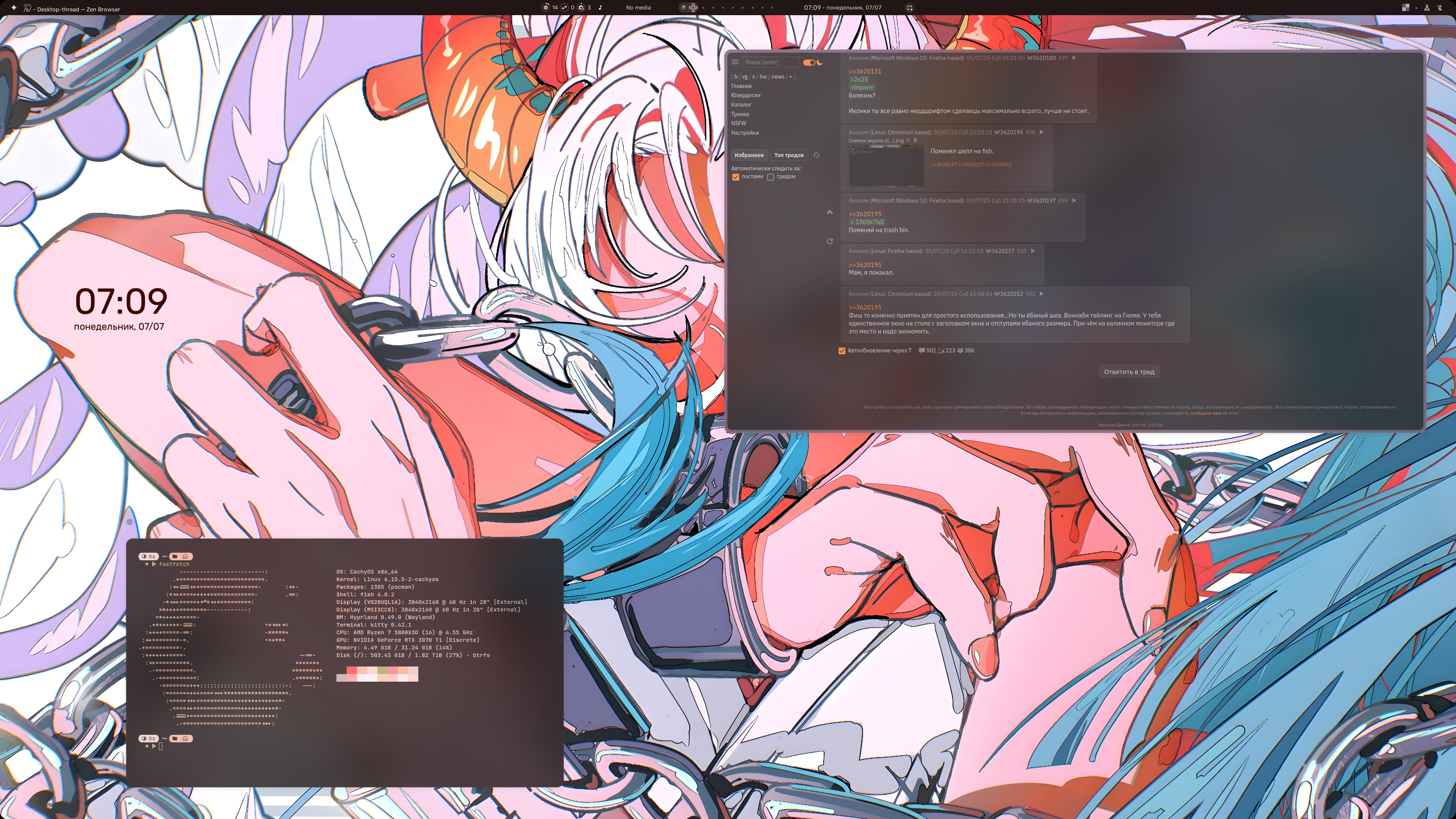Search the attached image with the magnifier icon

tap(908, 141)
